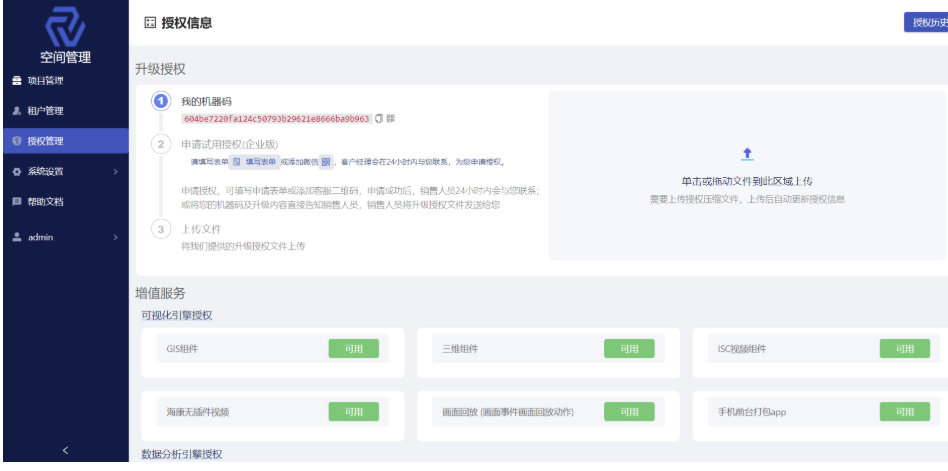The image size is (948, 471).
Task: Click the machine code text string
Action: [x=276, y=118]
